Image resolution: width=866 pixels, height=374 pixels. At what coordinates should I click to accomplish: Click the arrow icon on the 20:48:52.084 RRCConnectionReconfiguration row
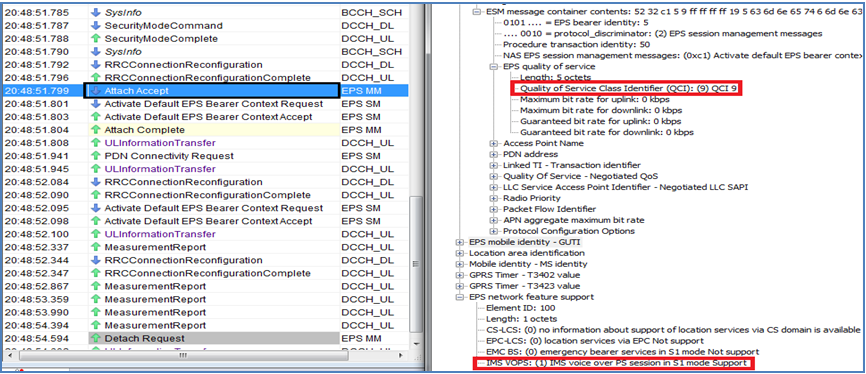click(96, 182)
